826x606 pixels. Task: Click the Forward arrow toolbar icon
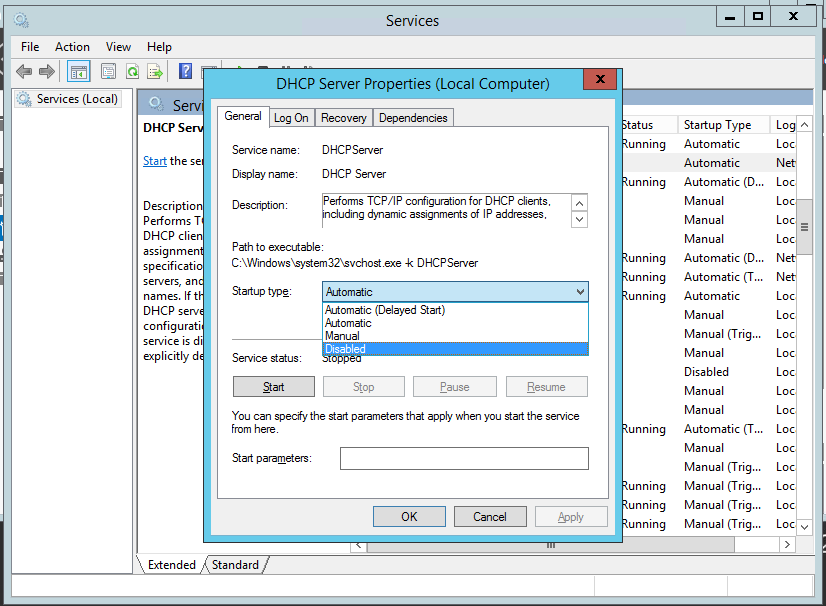click(46, 71)
